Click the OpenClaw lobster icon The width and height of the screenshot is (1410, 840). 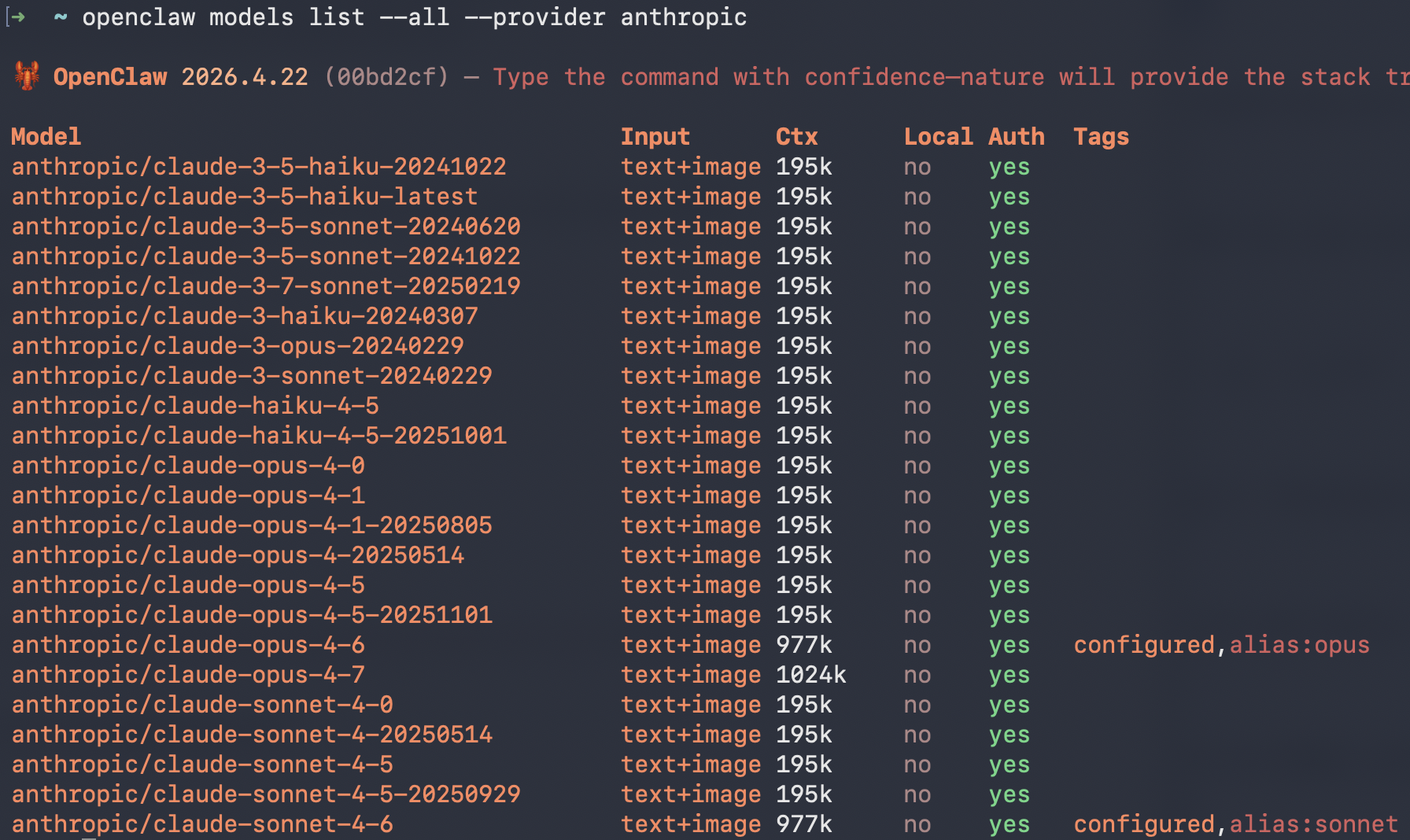pos(27,76)
